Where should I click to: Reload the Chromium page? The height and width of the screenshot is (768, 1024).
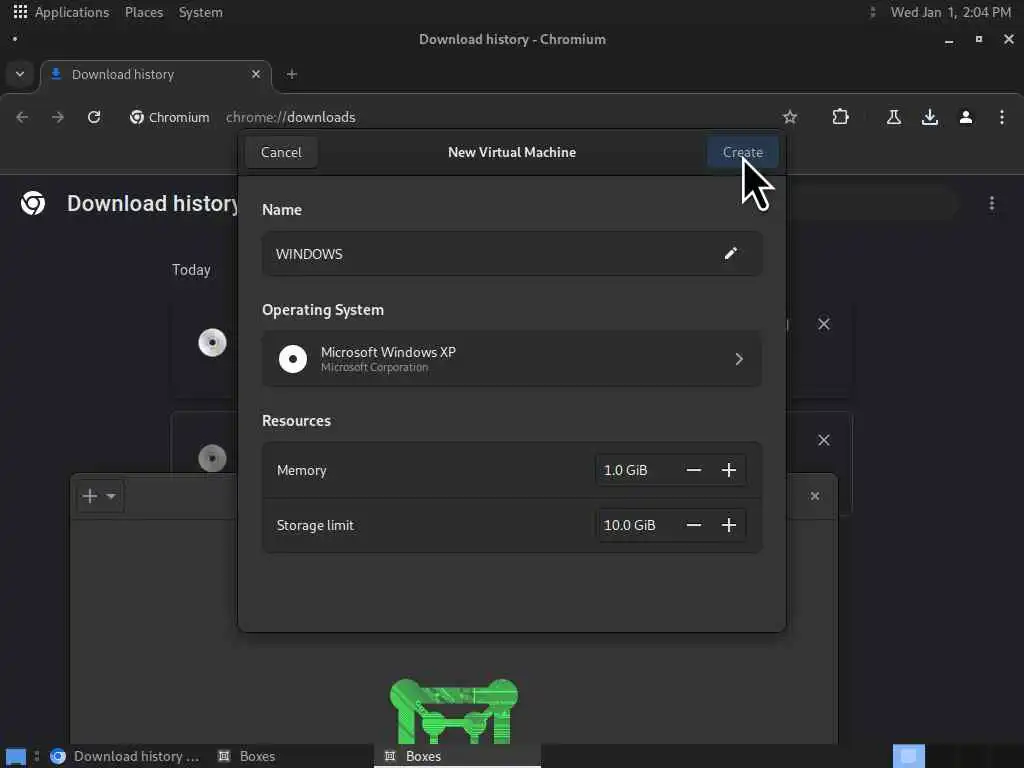[x=94, y=117]
